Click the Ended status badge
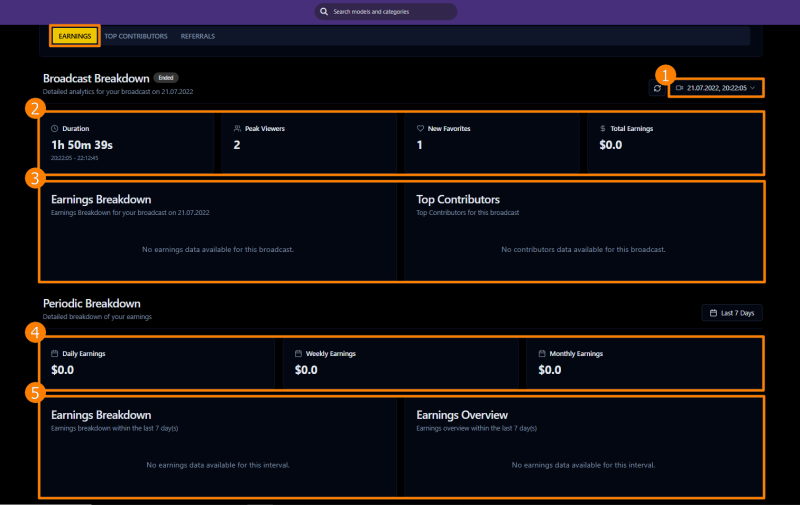This screenshot has width=800, height=505. pyautogui.click(x=166, y=77)
